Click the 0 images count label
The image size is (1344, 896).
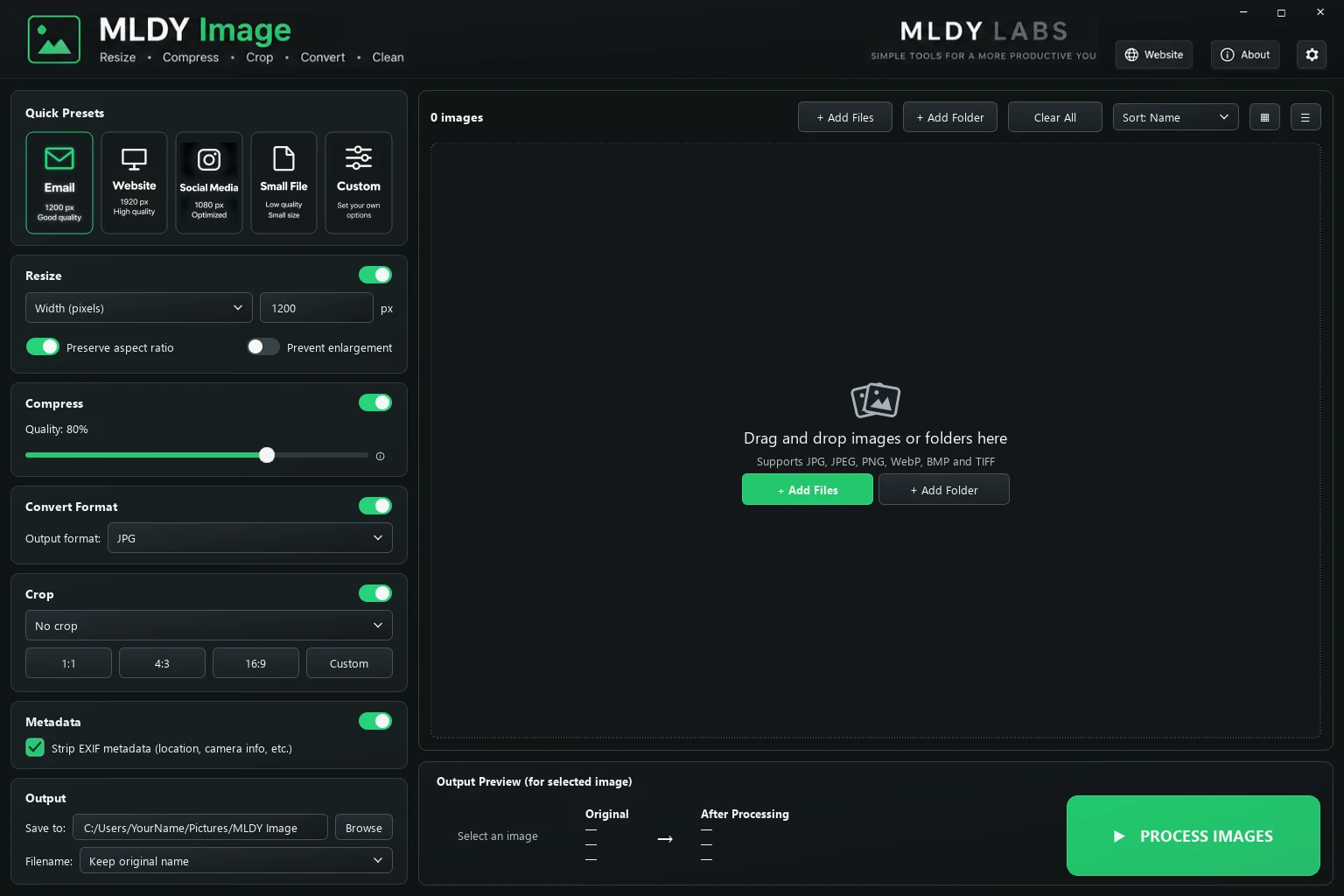[457, 117]
